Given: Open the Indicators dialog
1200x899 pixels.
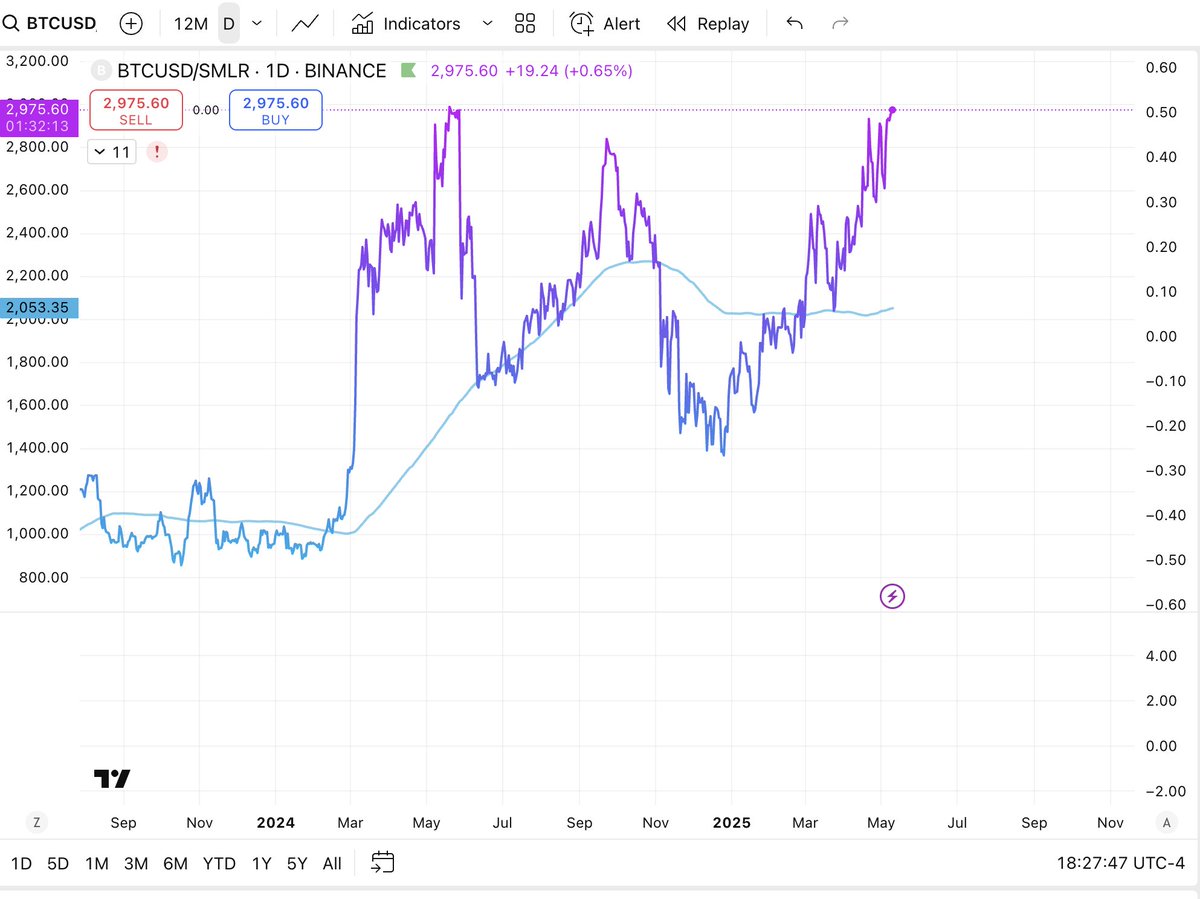Looking at the screenshot, I should point(406,23).
